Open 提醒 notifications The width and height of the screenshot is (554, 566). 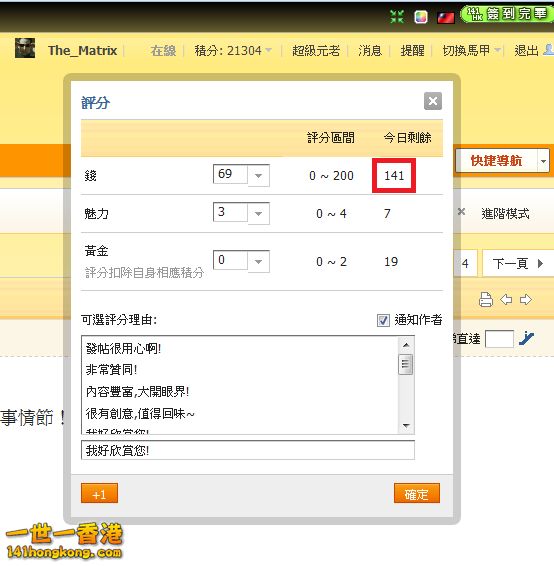pos(412,51)
